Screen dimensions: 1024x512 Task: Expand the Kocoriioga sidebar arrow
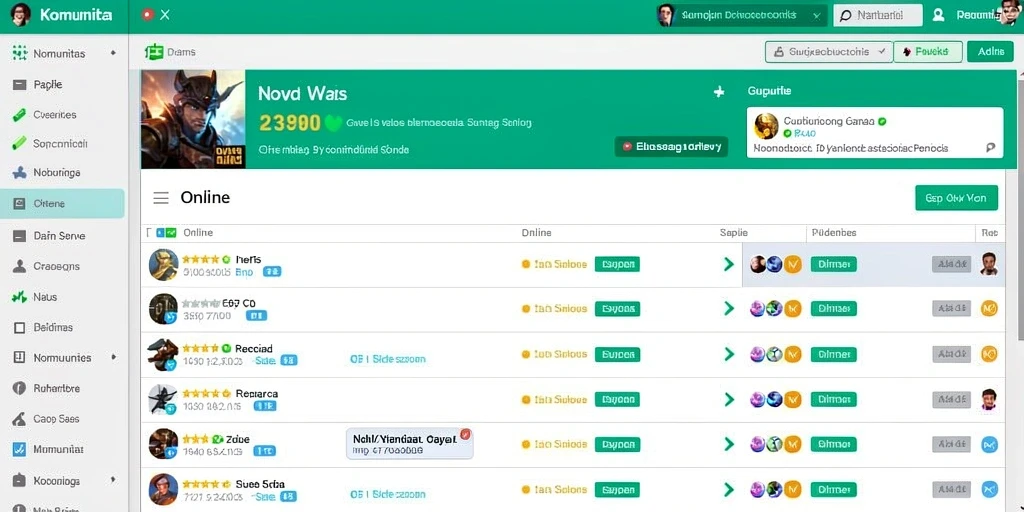pos(114,480)
